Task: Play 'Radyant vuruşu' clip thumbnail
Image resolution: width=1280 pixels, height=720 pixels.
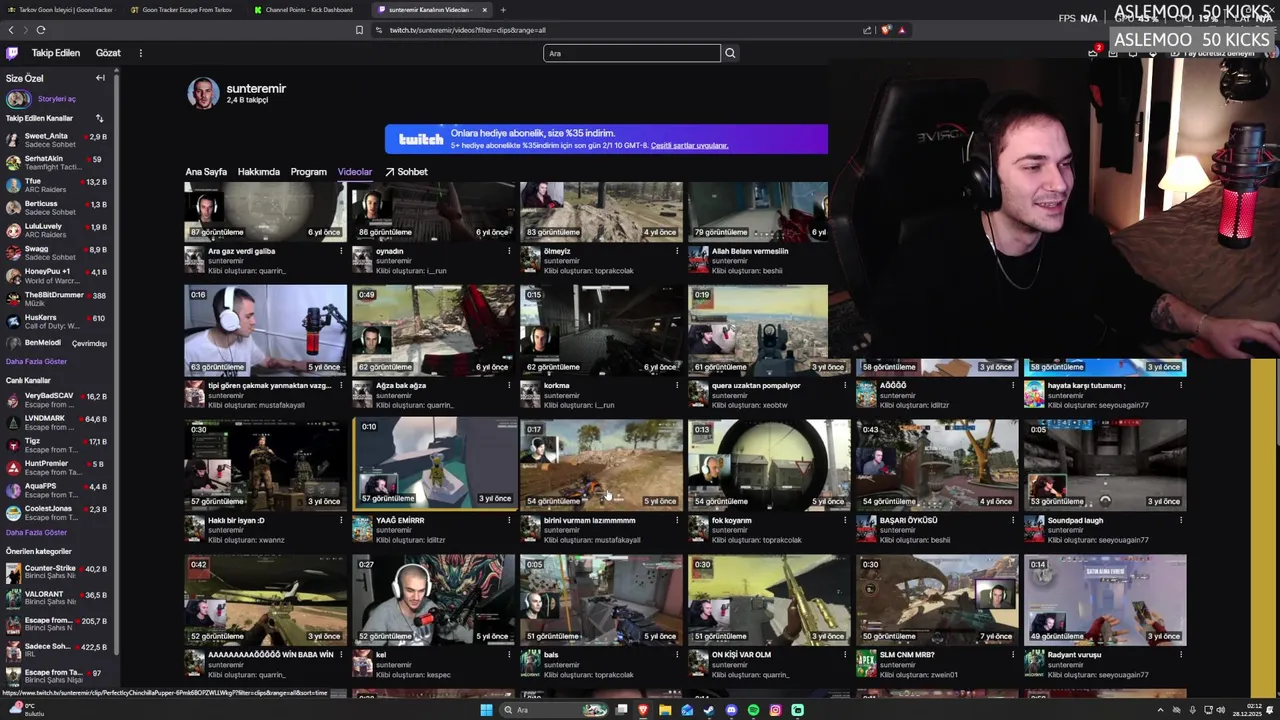Action: click(1106, 600)
